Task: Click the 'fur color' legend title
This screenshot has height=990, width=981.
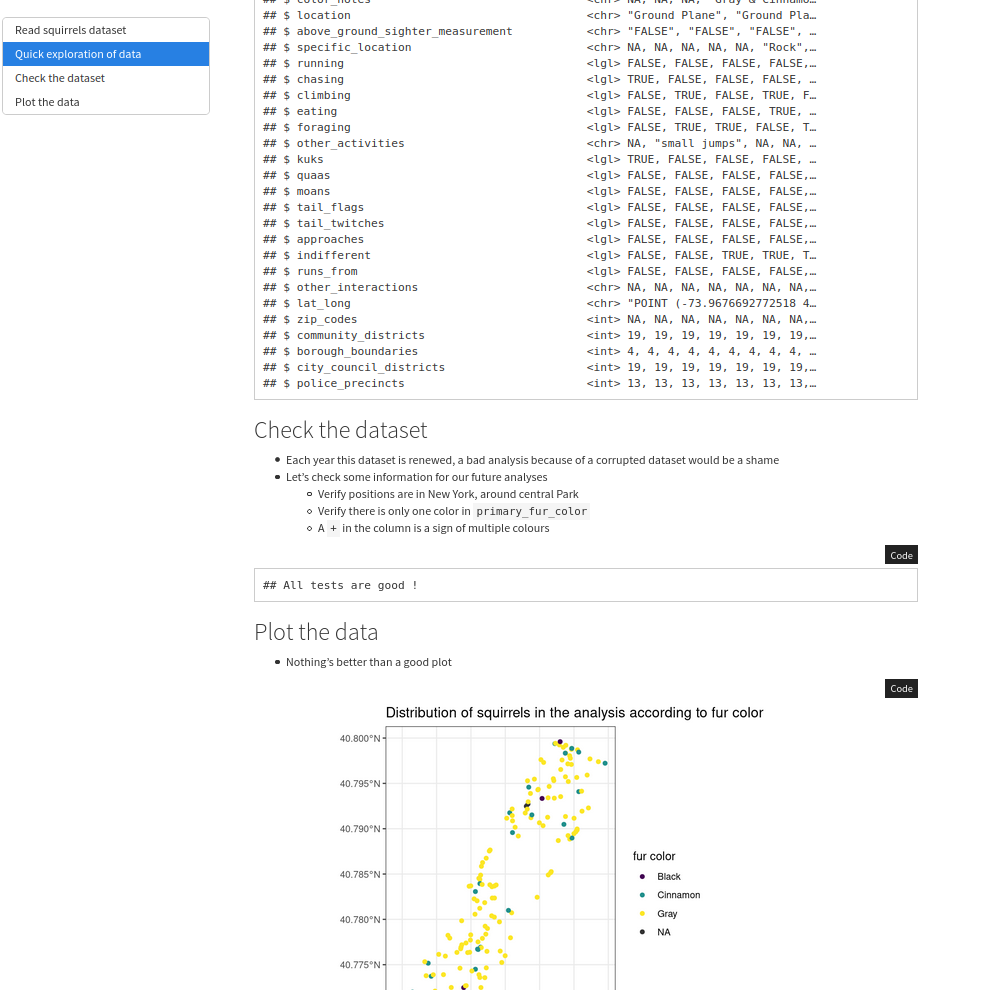Action: [x=654, y=856]
